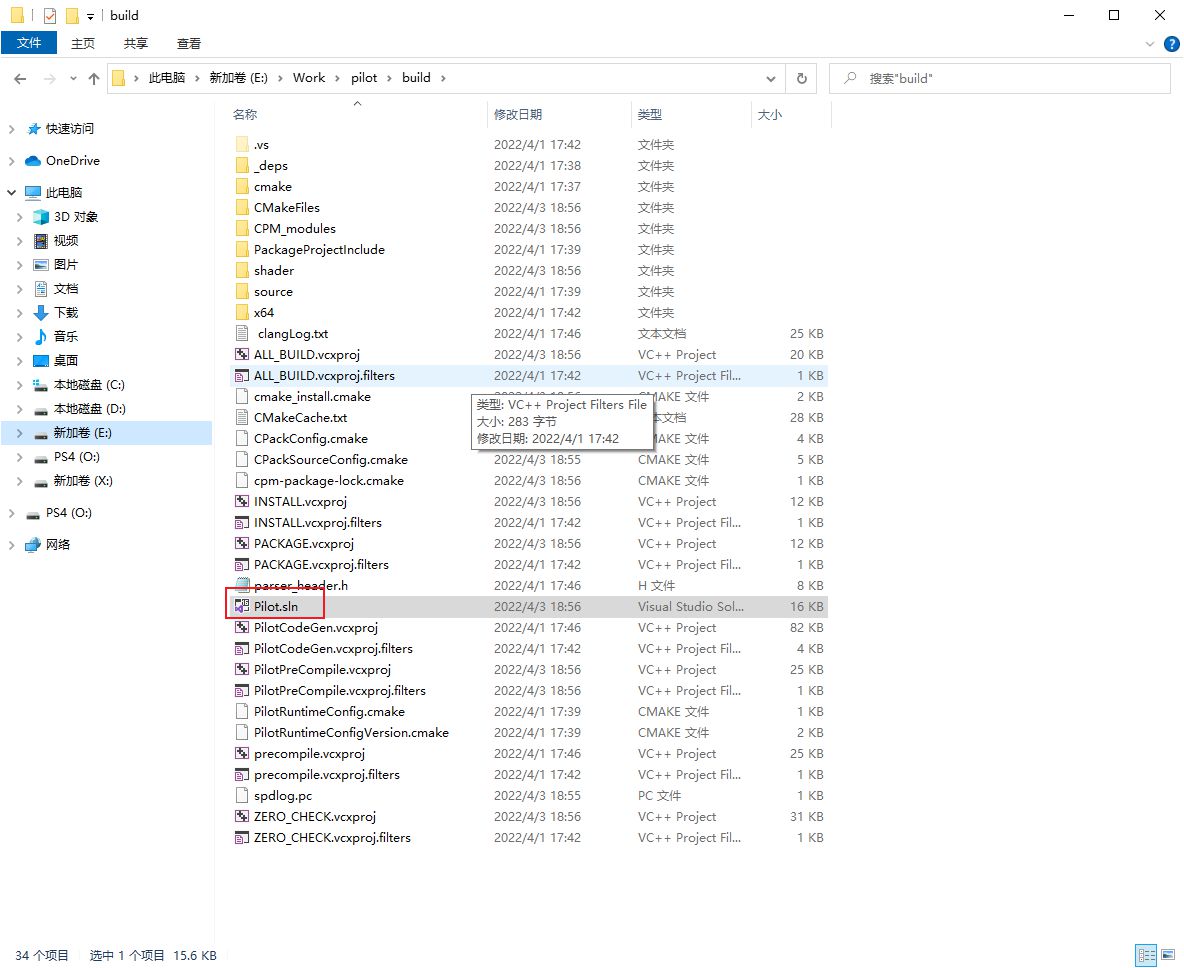
Task: Select PilotPreCompile.vcxproj.filters file name
Action: coord(340,690)
